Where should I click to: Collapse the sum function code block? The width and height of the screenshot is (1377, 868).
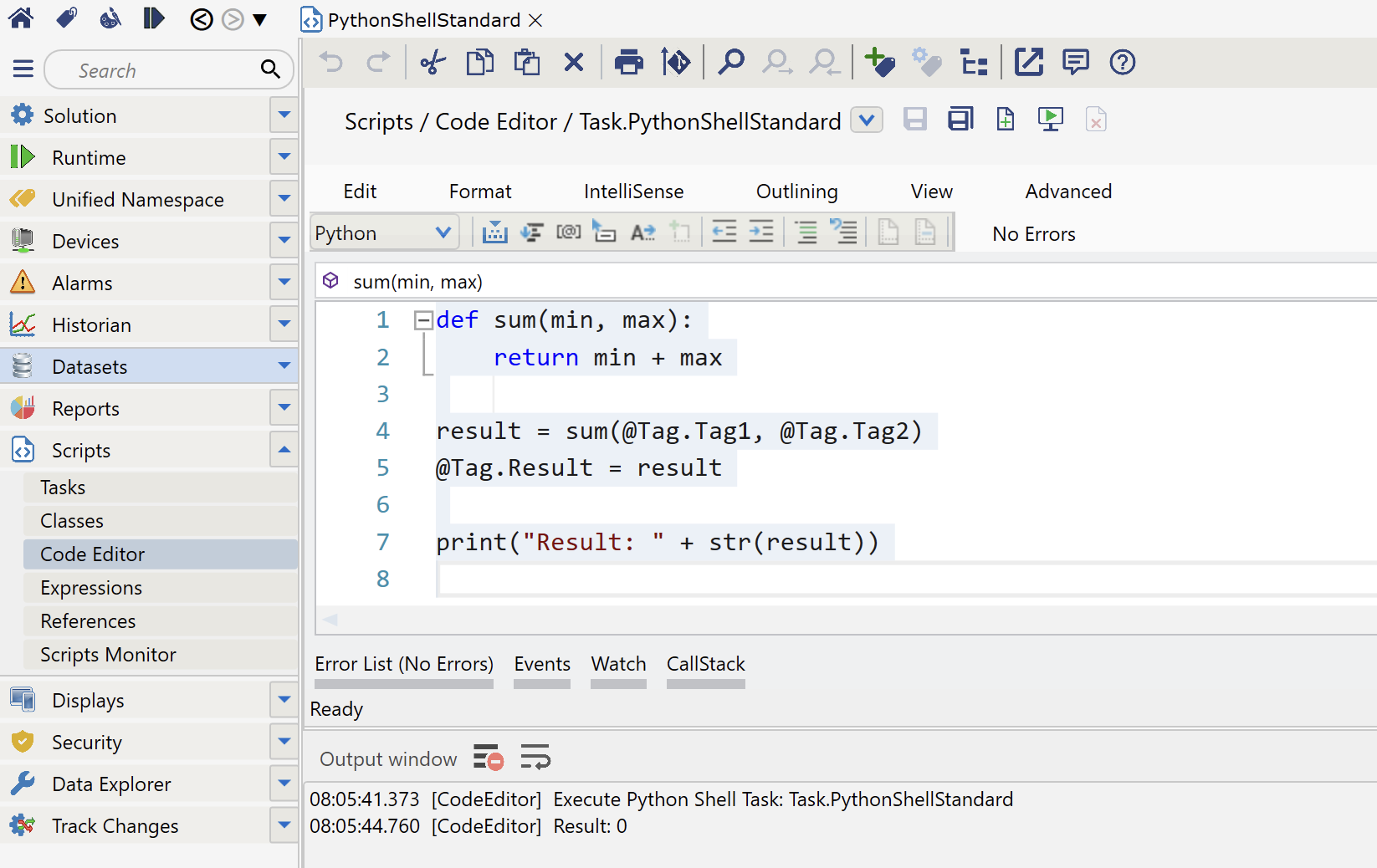coord(423,320)
